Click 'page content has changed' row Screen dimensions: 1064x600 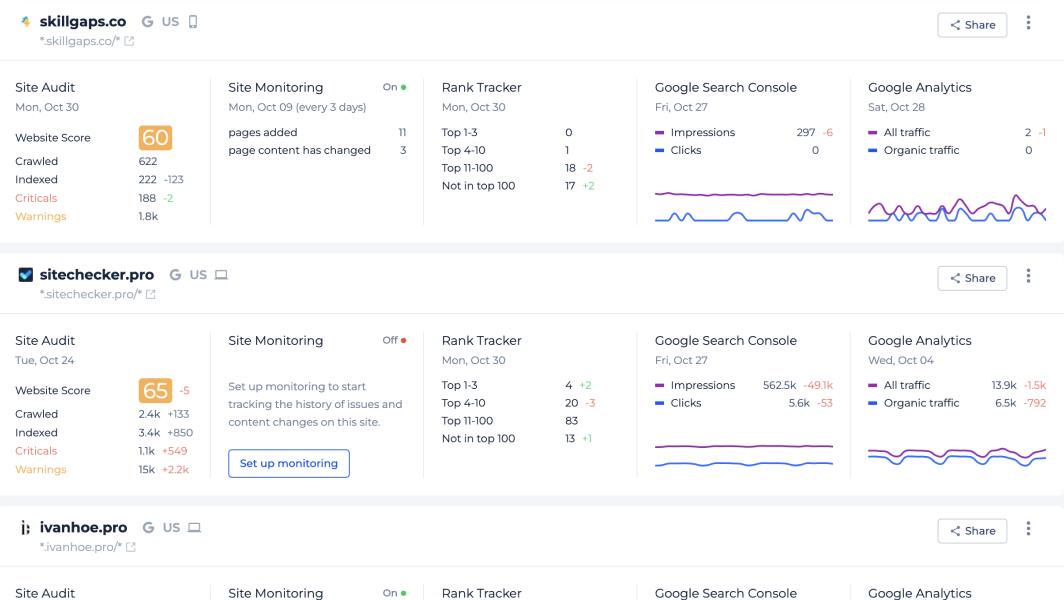coord(318,151)
